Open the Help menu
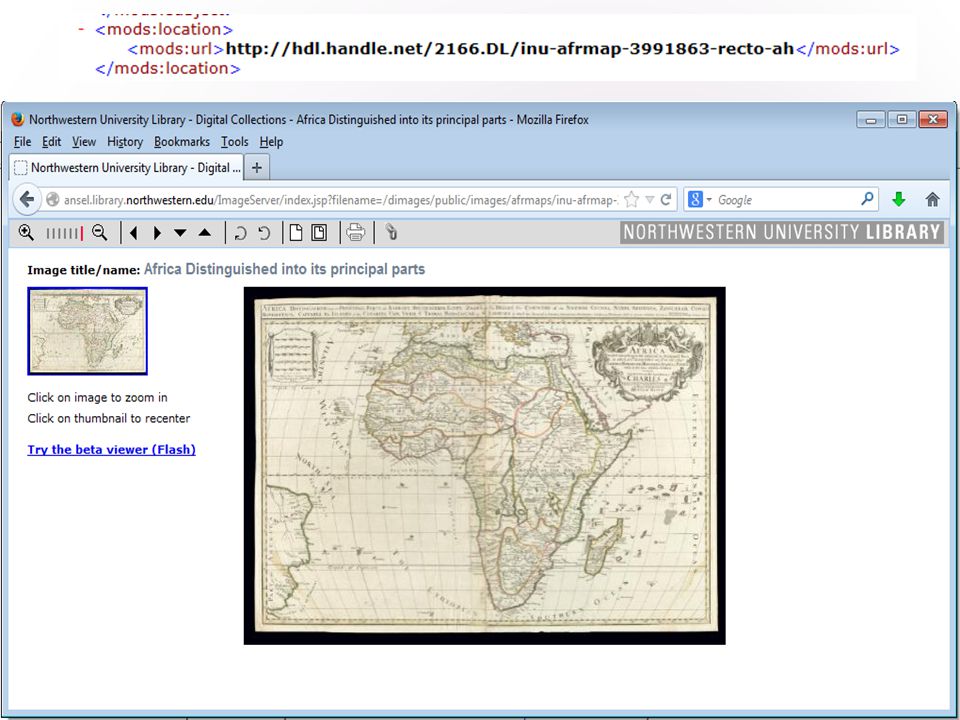The height and width of the screenshot is (720, 960). coord(271,142)
